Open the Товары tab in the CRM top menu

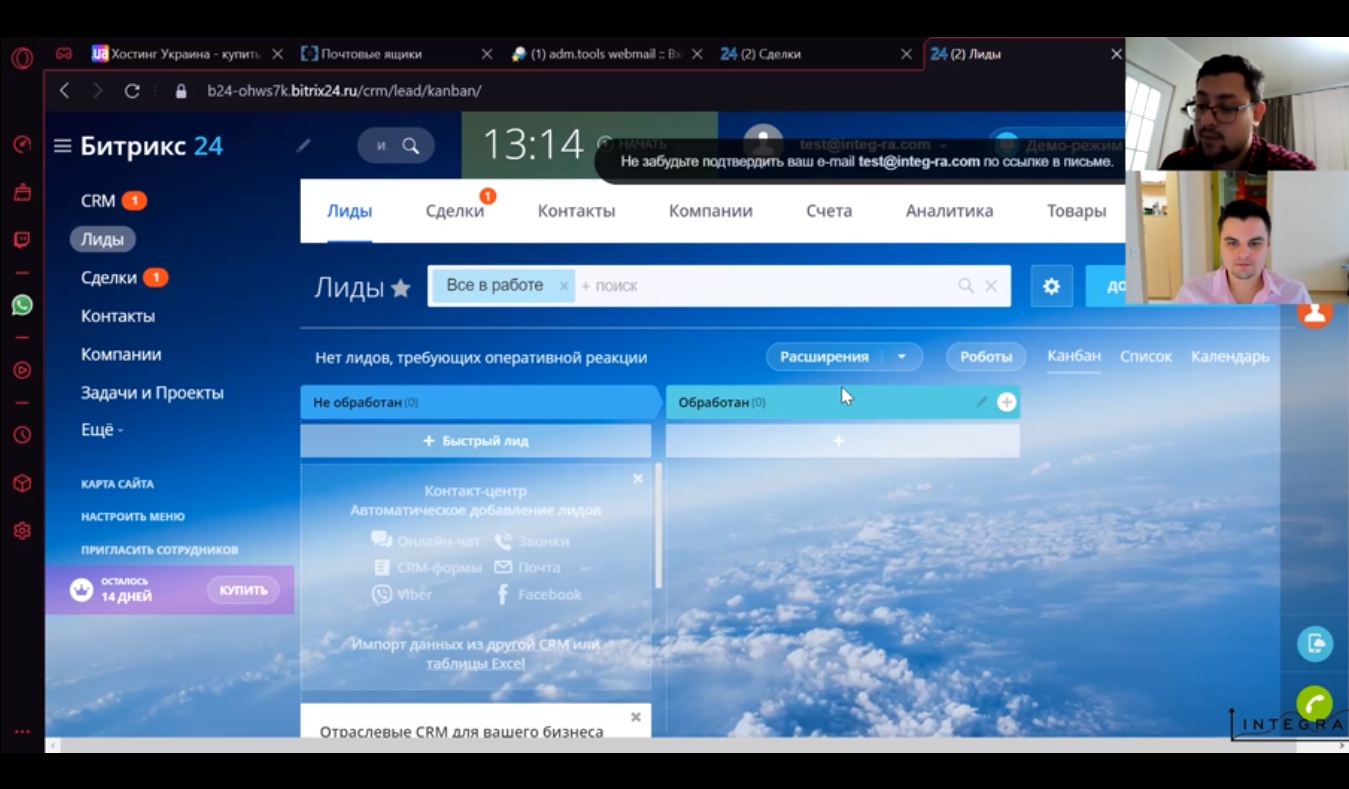(x=1076, y=211)
